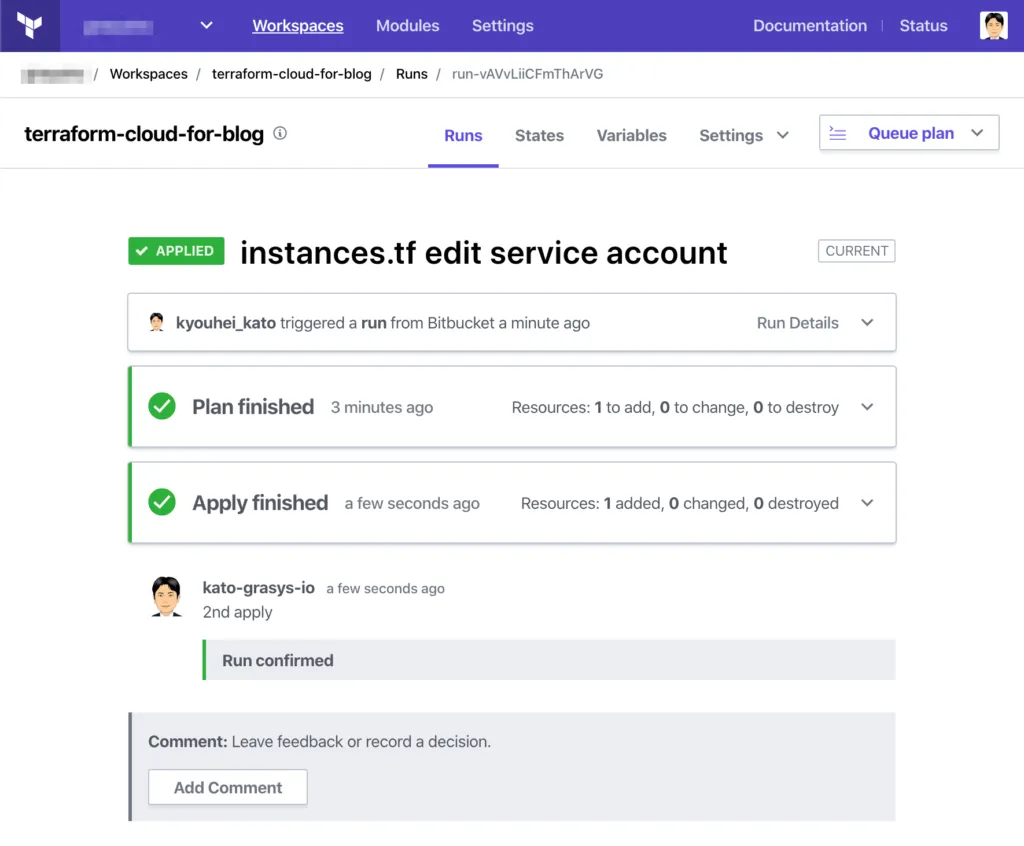The height and width of the screenshot is (846, 1024).
Task: Open the Queue plan dropdown arrow
Action: [x=977, y=133]
